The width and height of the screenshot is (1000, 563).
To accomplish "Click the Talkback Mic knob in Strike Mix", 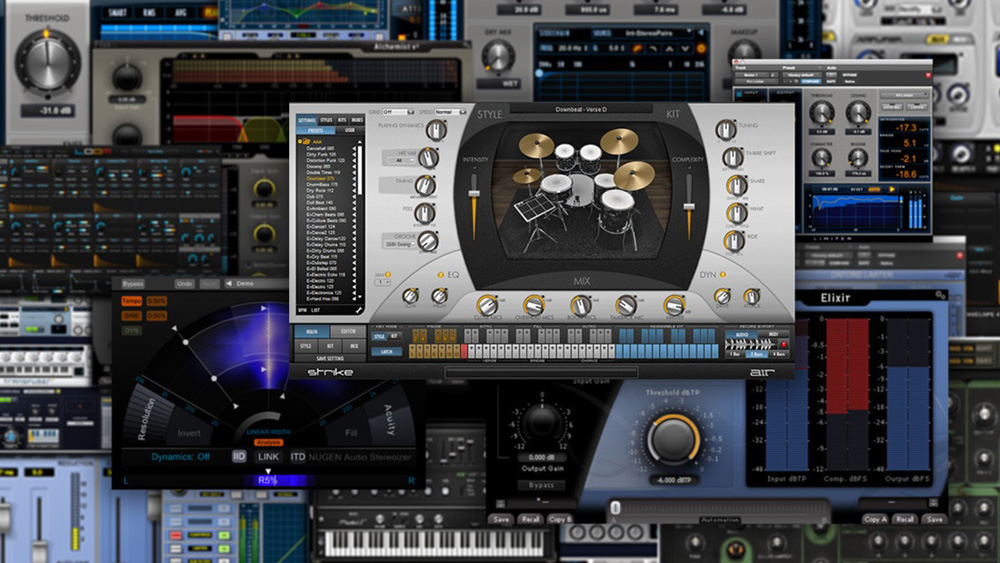I will tap(626, 305).
